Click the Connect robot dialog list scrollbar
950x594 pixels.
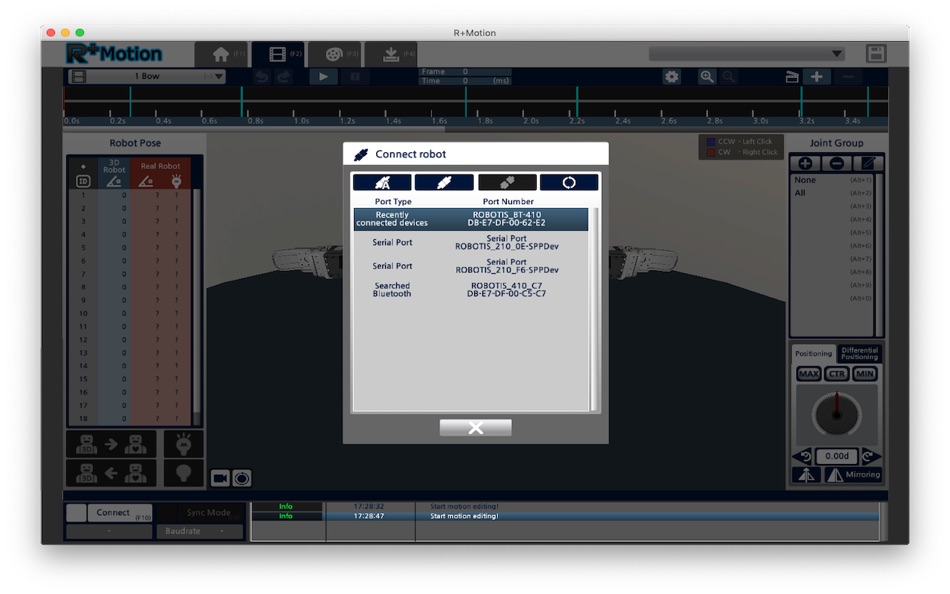tap(594, 309)
